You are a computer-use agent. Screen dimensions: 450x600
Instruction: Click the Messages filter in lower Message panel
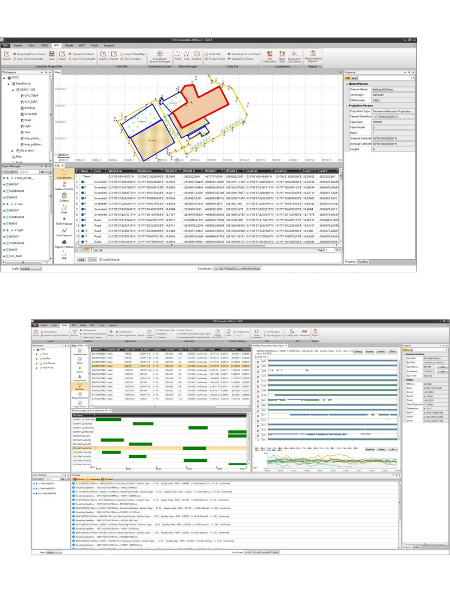(x=108, y=479)
